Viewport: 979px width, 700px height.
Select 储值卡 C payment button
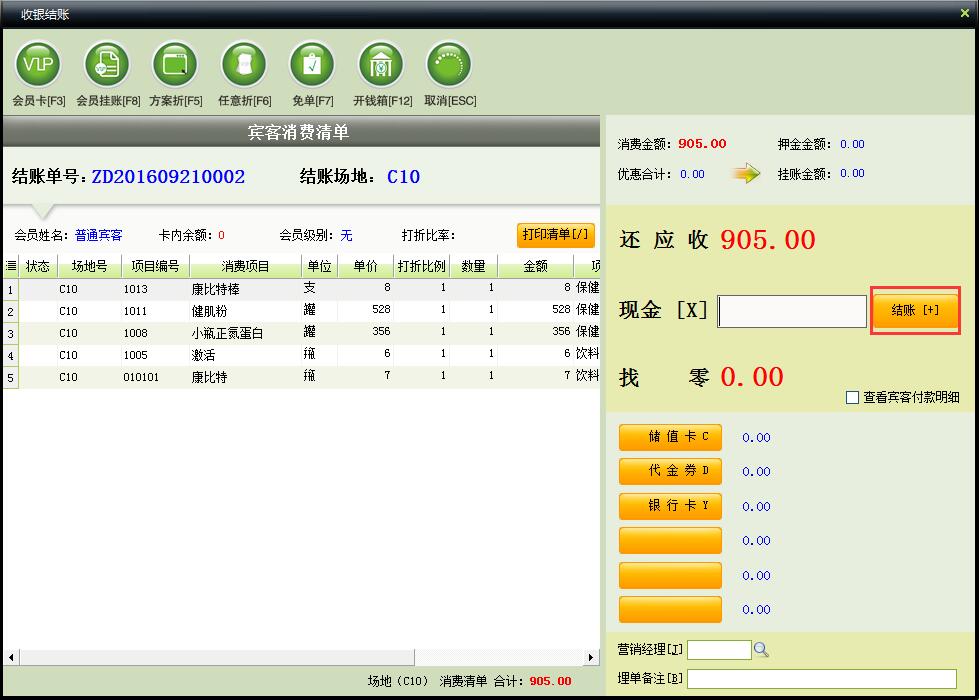(x=671, y=437)
